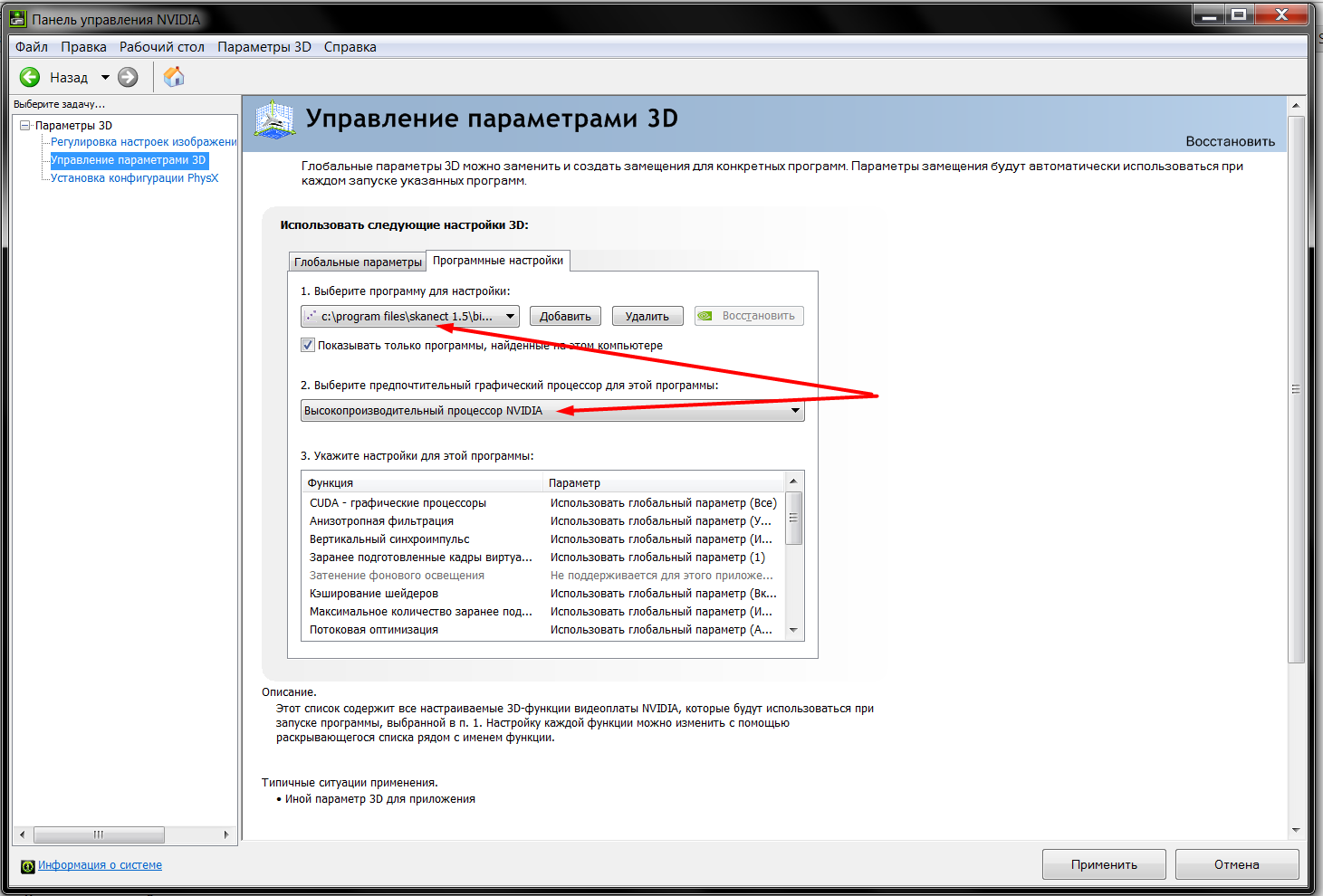1323x896 pixels.
Task: Open the Back history dropdown arrow
Action: click(105, 77)
